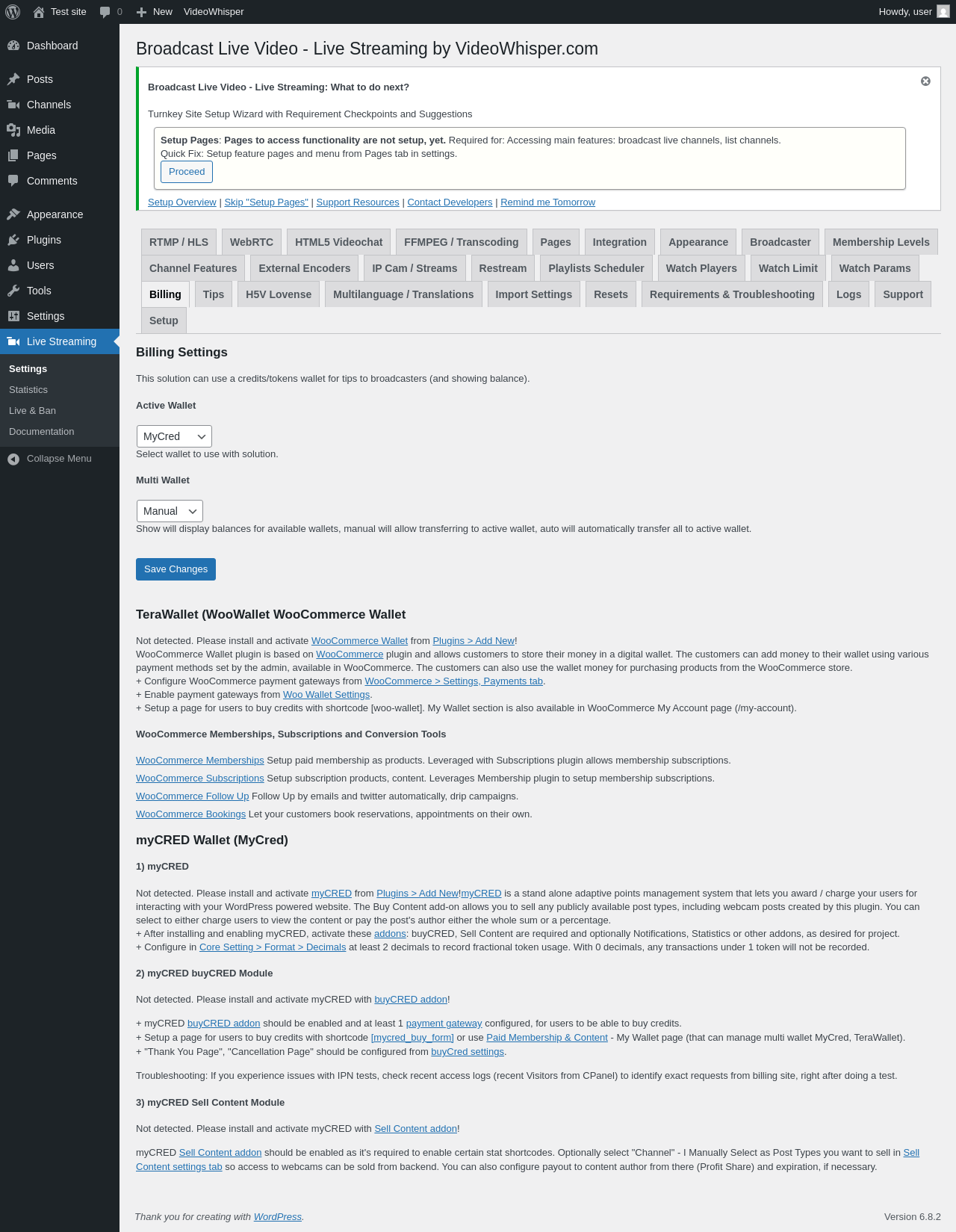Open the HTML5 Videochat tab
Image resolution: width=956 pixels, height=1232 pixels.
click(x=338, y=242)
